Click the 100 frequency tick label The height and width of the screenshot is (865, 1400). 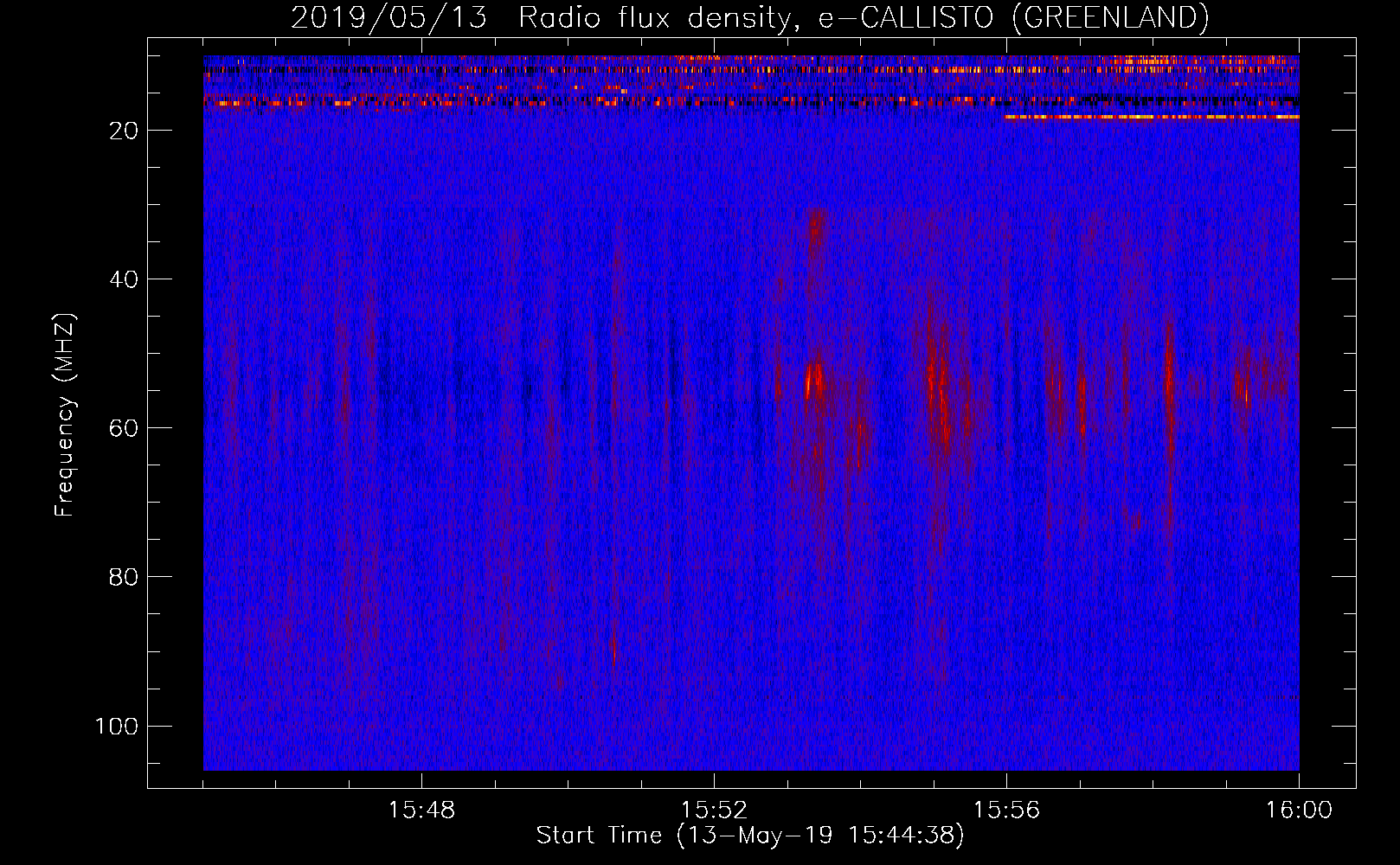click(x=117, y=726)
